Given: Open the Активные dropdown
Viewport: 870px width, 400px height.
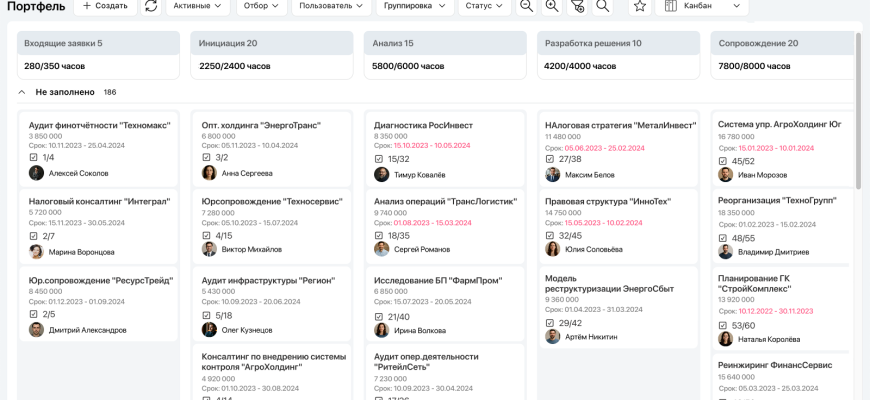Looking at the screenshot, I should pos(197,6).
